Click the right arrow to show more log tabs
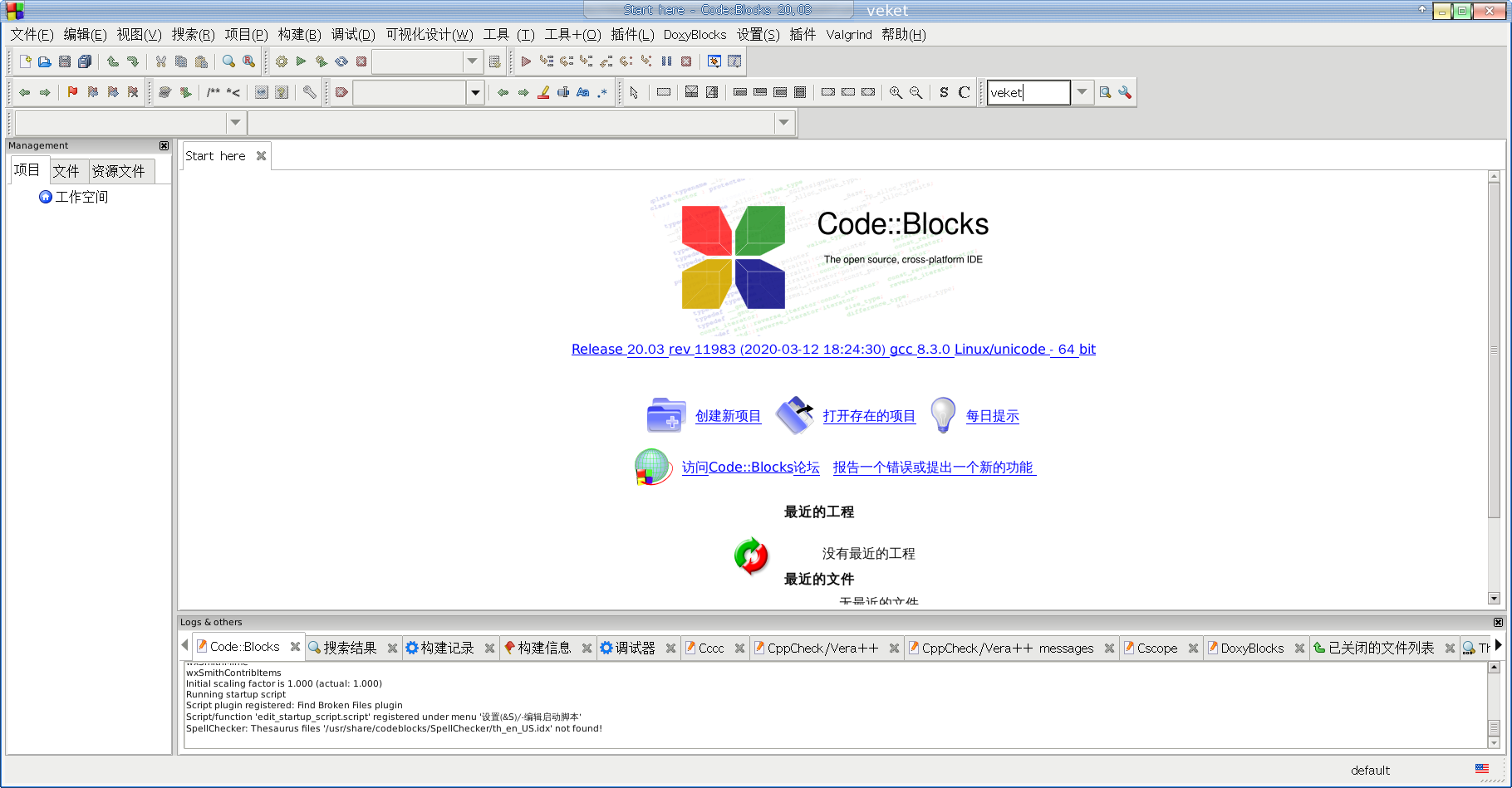 [1499, 645]
